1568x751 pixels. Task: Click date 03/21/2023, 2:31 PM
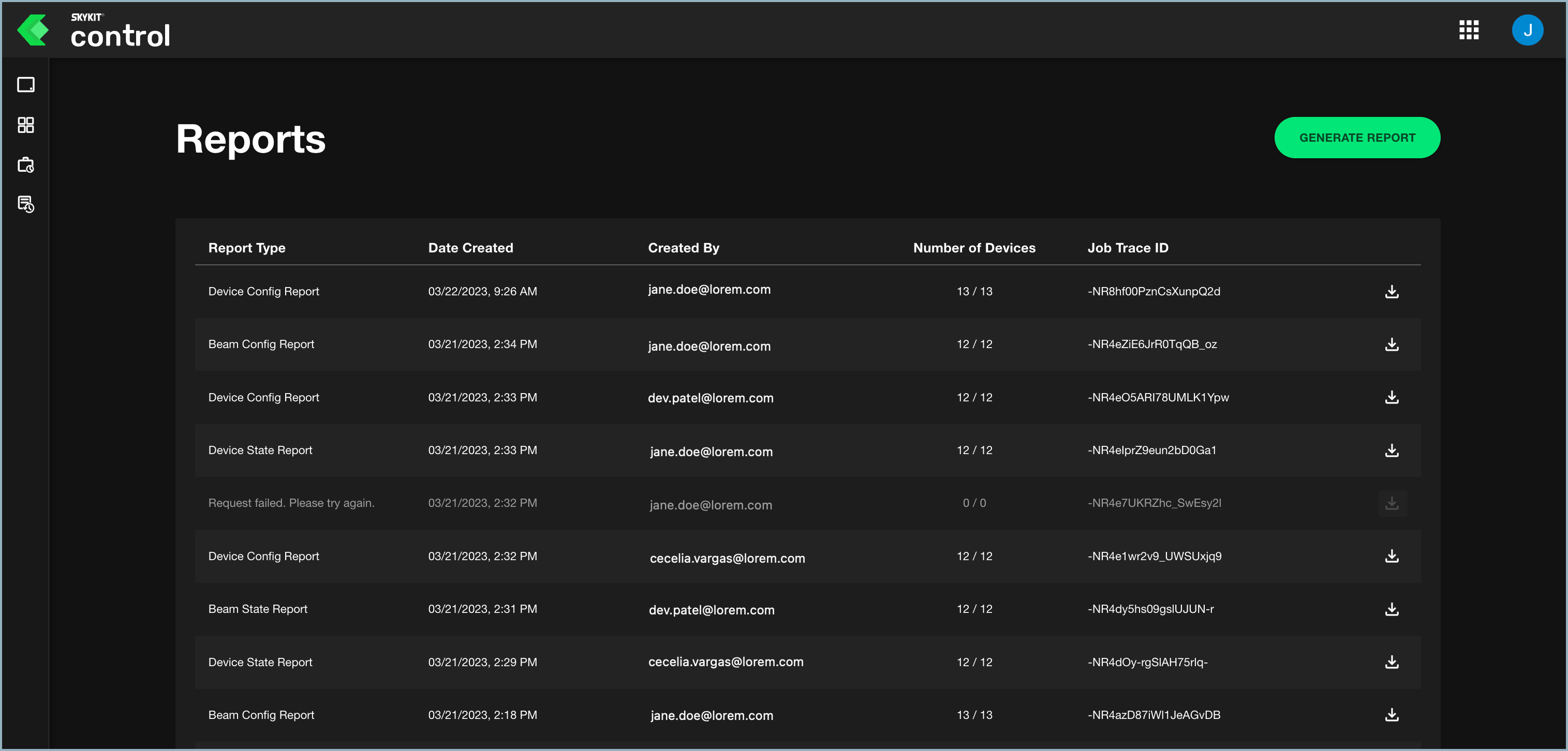coord(482,609)
